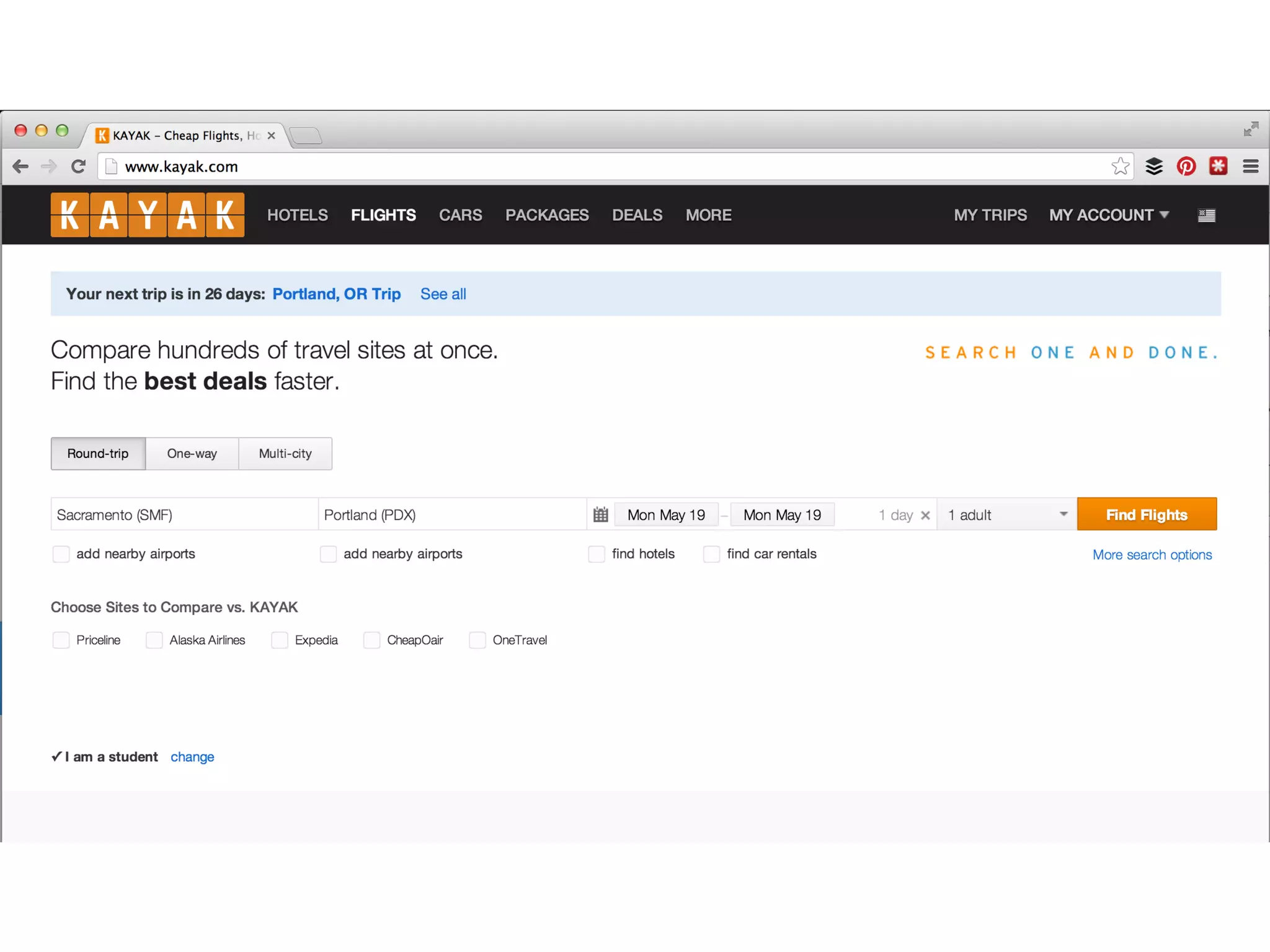Screen dimensions: 1270x952
Task: Open the Buffer layers extension icon
Action: pyautogui.click(x=1153, y=166)
